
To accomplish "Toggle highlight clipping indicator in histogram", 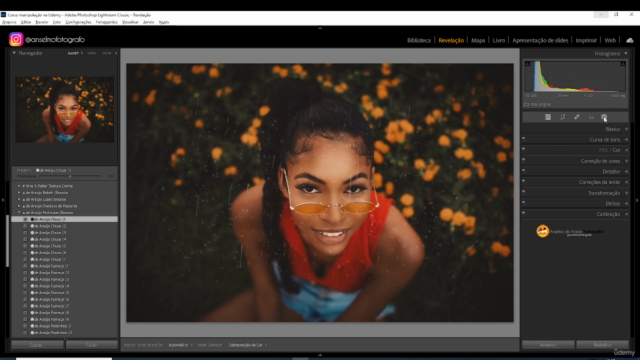I will [x=623, y=64].
